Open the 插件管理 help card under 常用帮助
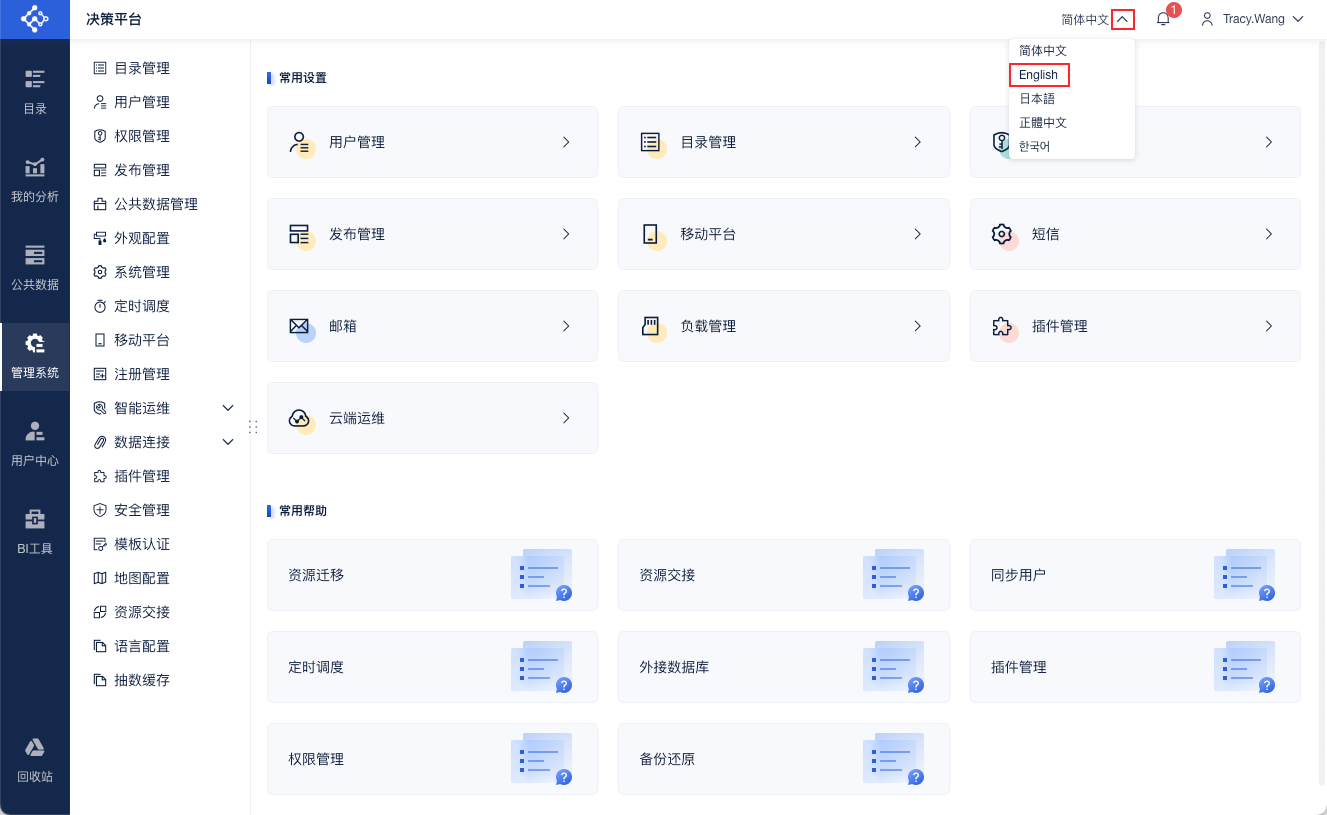The width and height of the screenshot is (1327, 815). point(1135,667)
